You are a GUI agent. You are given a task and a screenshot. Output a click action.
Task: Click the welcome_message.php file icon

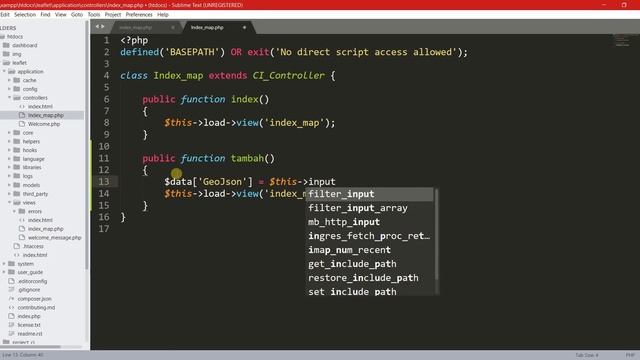(22, 237)
